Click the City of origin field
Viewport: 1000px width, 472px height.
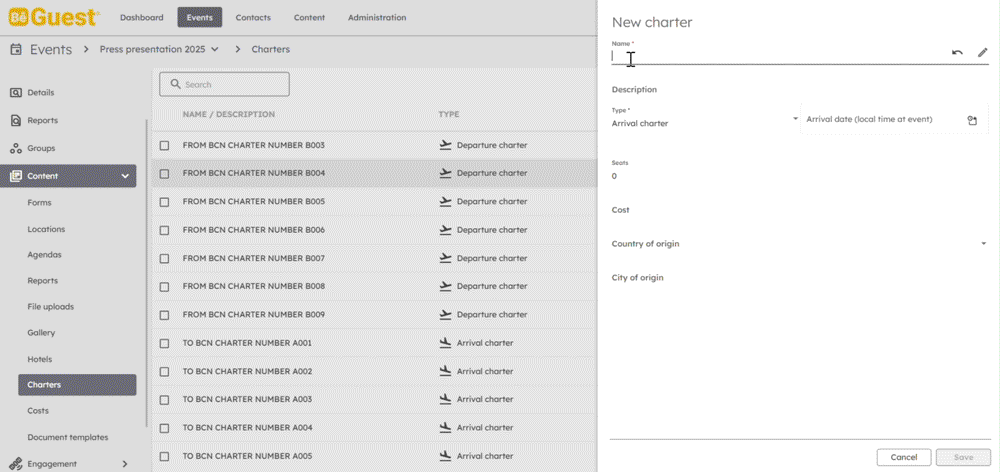(799, 277)
